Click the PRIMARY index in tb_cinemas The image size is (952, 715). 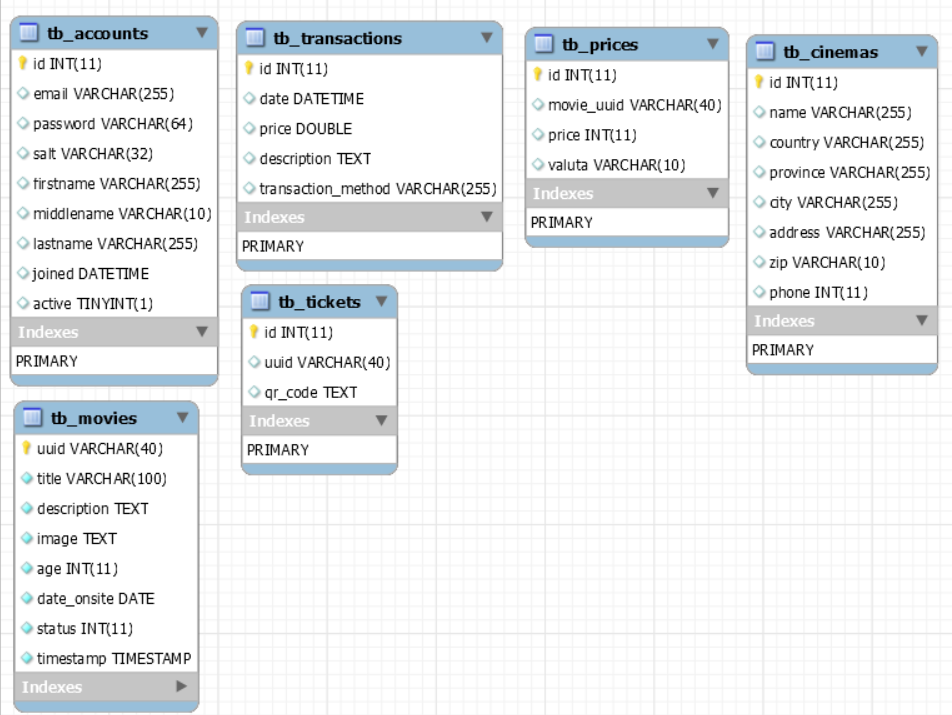(783, 350)
